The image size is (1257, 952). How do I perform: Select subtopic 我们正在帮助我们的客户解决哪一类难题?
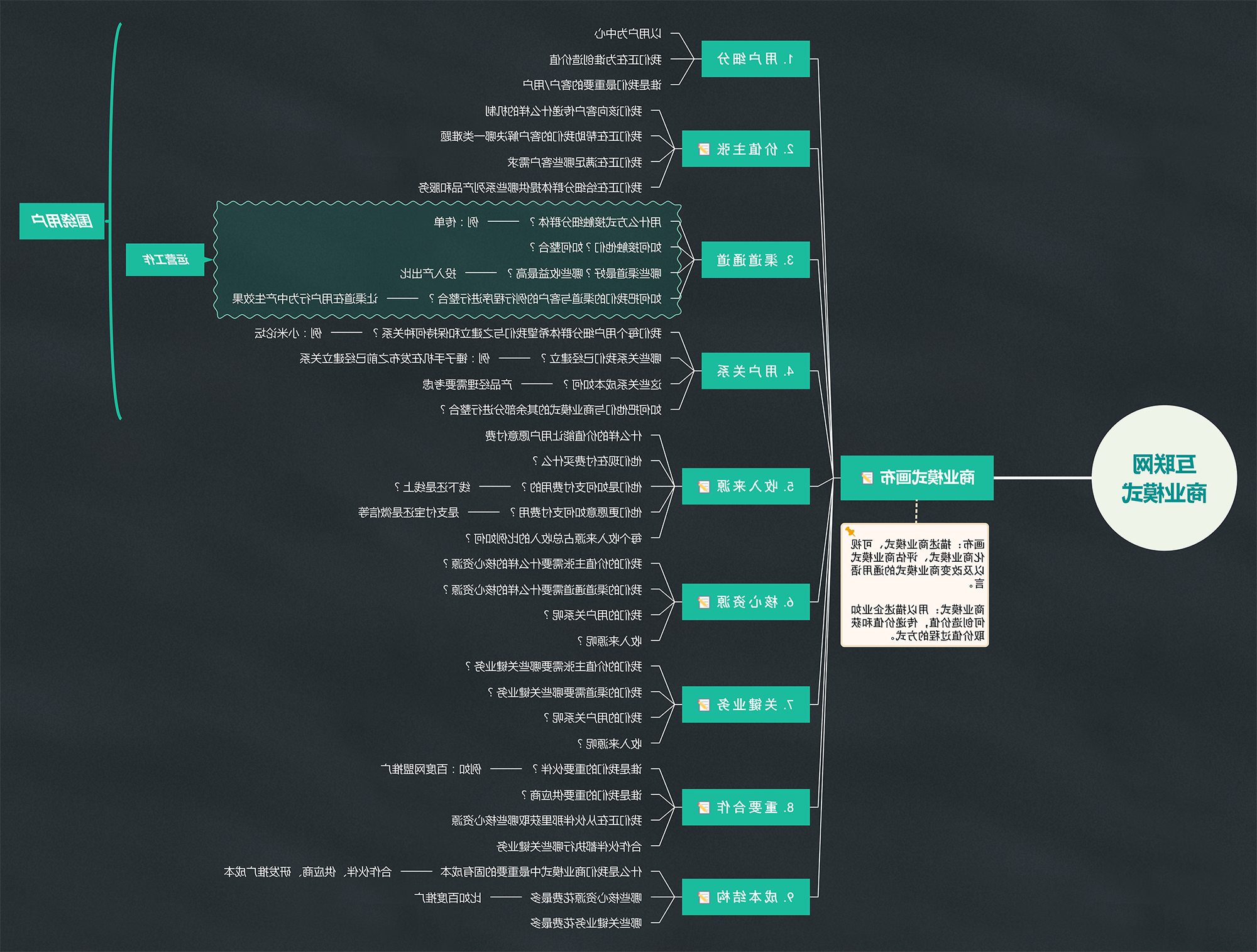(x=541, y=136)
